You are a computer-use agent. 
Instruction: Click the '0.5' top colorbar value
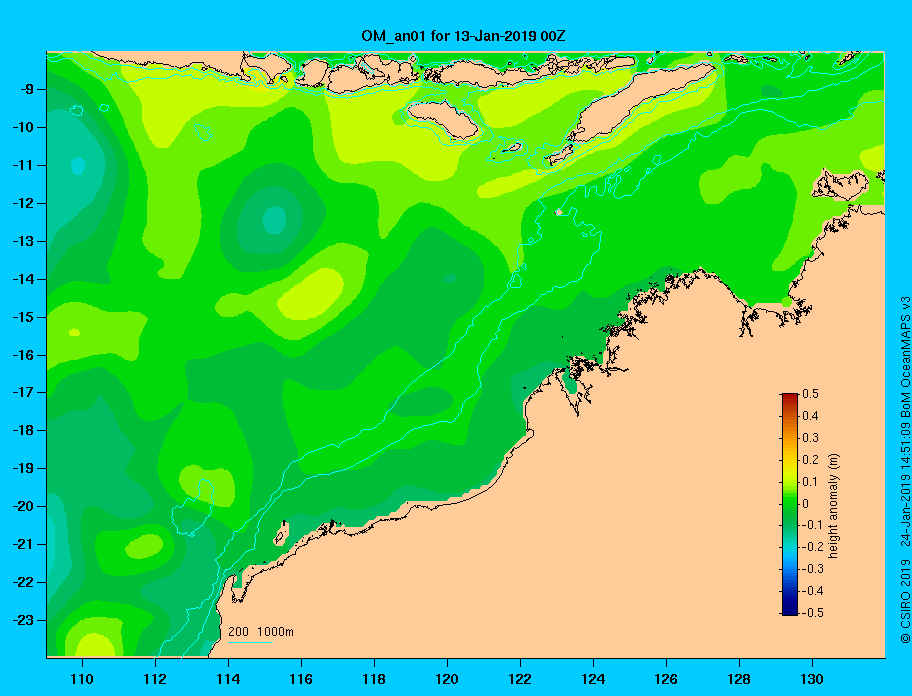point(810,394)
